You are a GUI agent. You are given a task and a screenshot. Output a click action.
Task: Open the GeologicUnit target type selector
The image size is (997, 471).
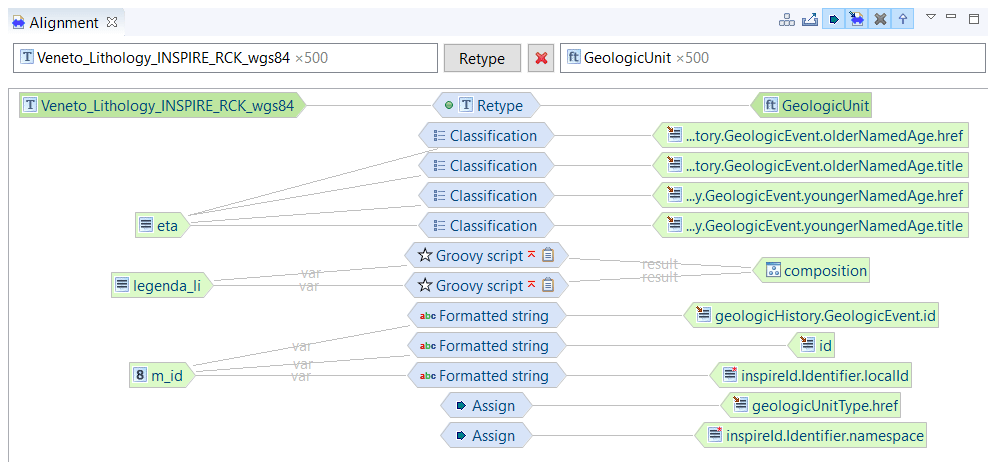point(770,58)
